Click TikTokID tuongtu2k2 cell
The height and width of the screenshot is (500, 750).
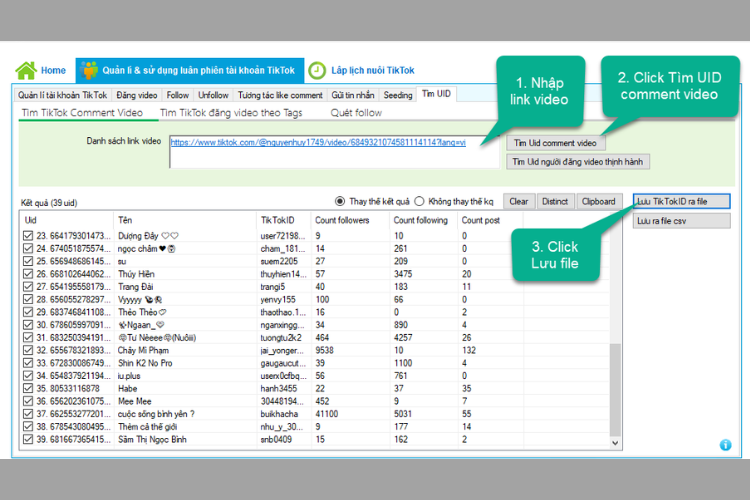point(281,338)
